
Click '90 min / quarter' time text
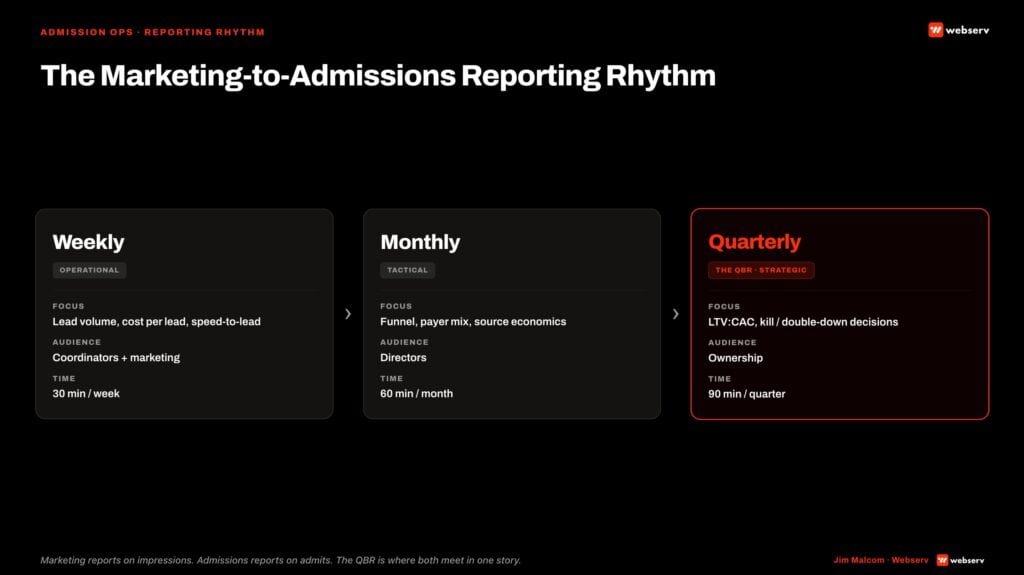(746, 394)
